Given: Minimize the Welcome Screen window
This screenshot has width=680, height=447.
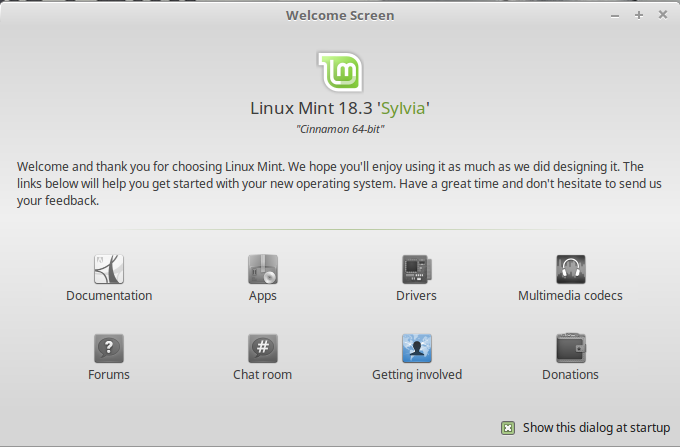Looking at the screenshot, I should tap(615, 16).
